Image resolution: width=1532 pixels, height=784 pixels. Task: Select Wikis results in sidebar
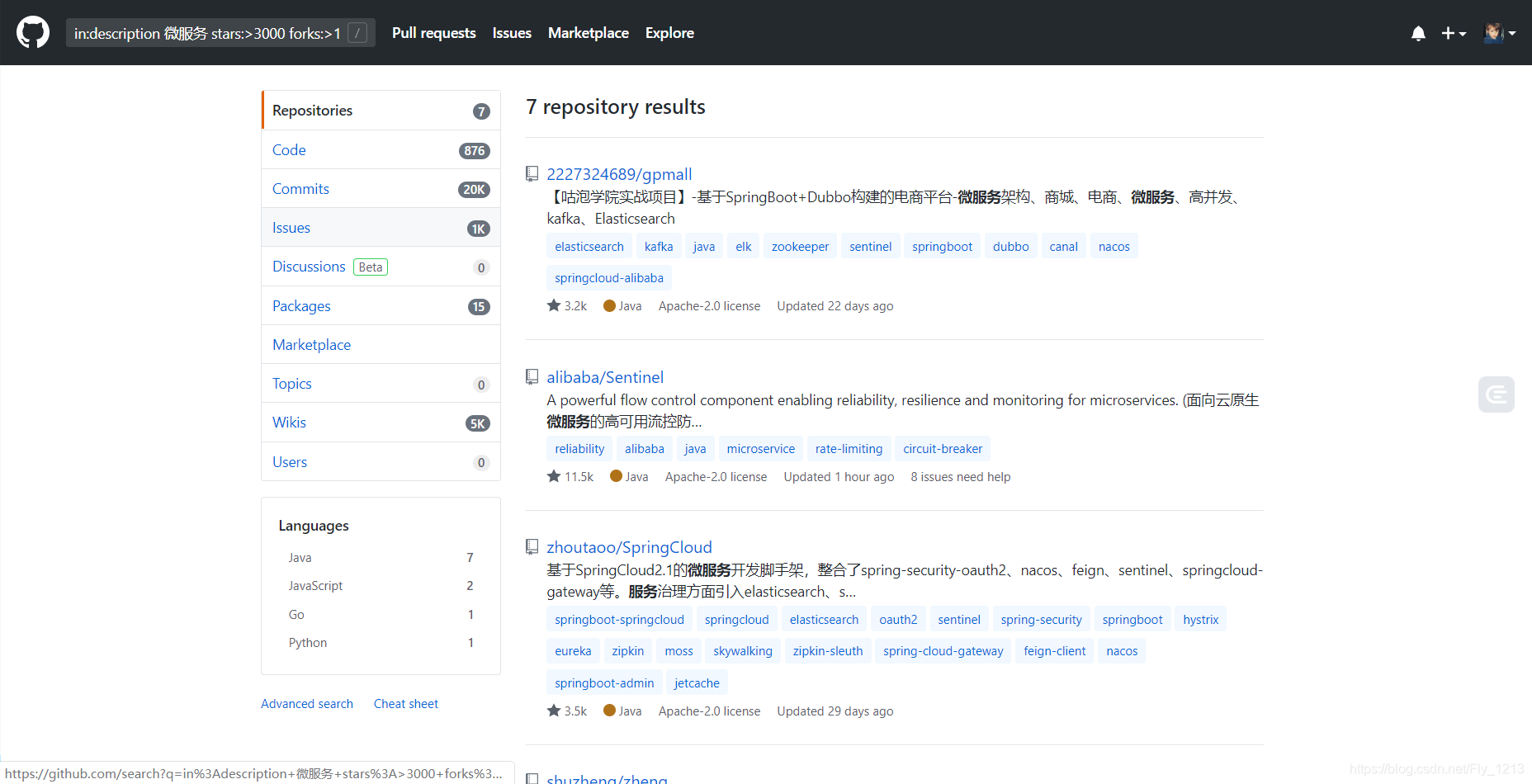pos(381,423)
